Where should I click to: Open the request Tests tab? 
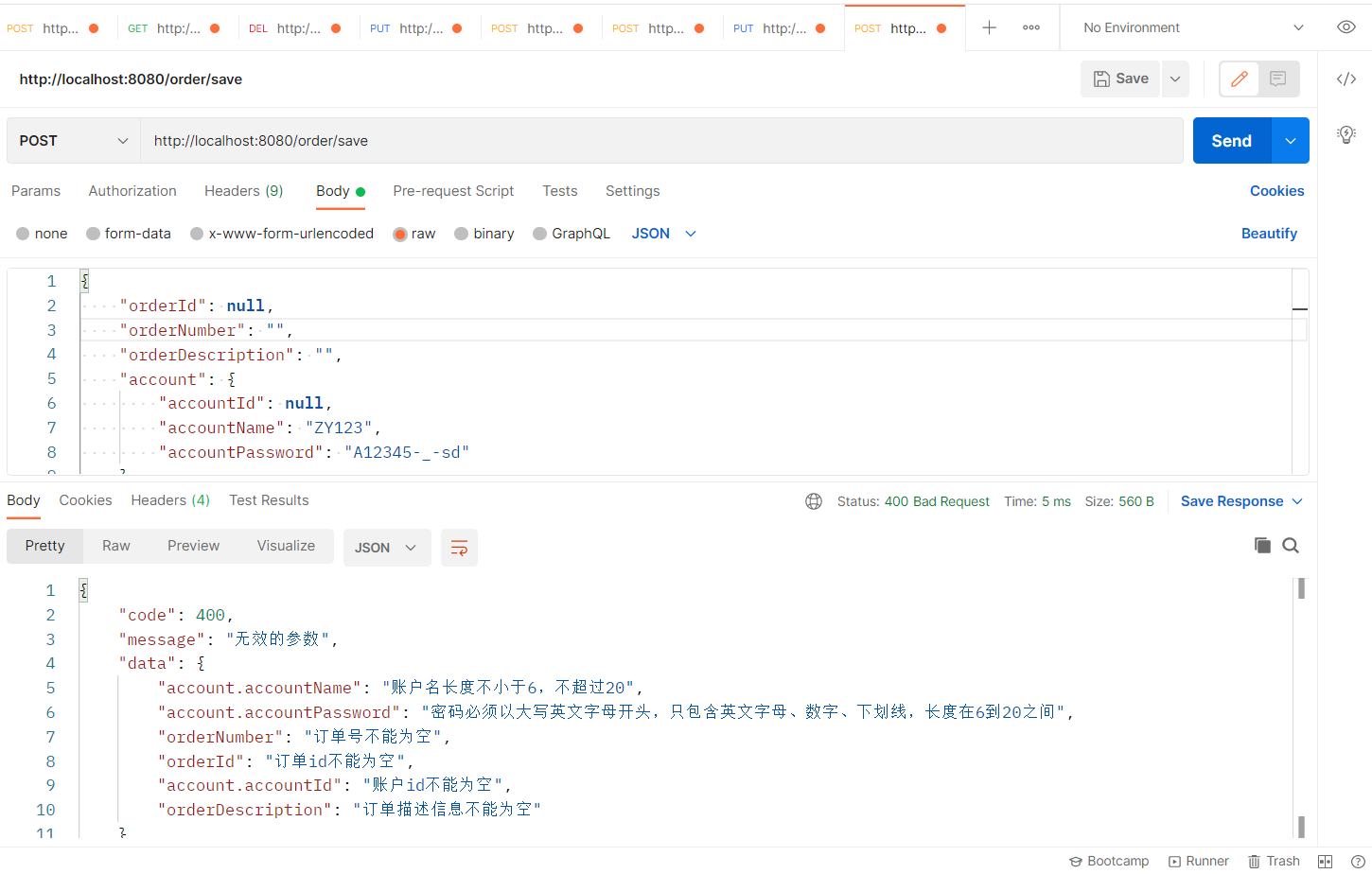pos(560,191)
